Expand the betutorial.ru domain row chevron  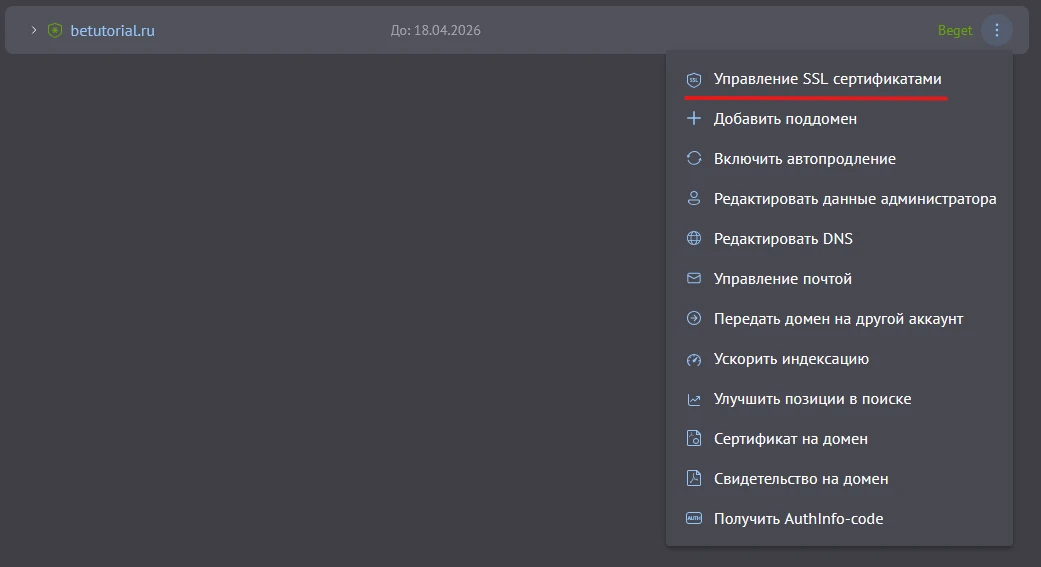click(33, 31)
